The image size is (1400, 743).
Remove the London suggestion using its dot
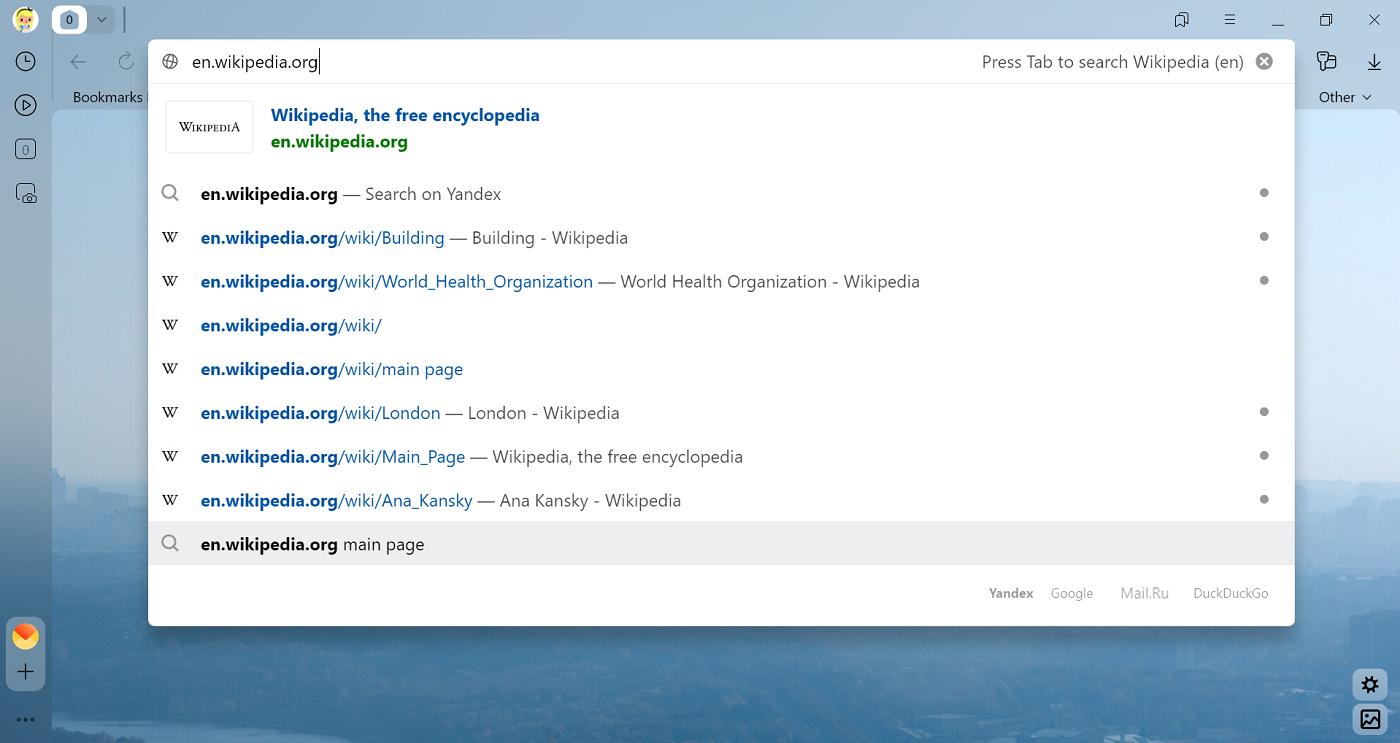tap(1264, 412)
